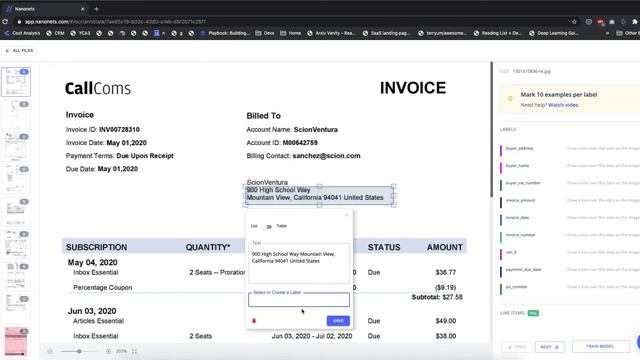Select the invoice_amount label

(x=520, y=200)
